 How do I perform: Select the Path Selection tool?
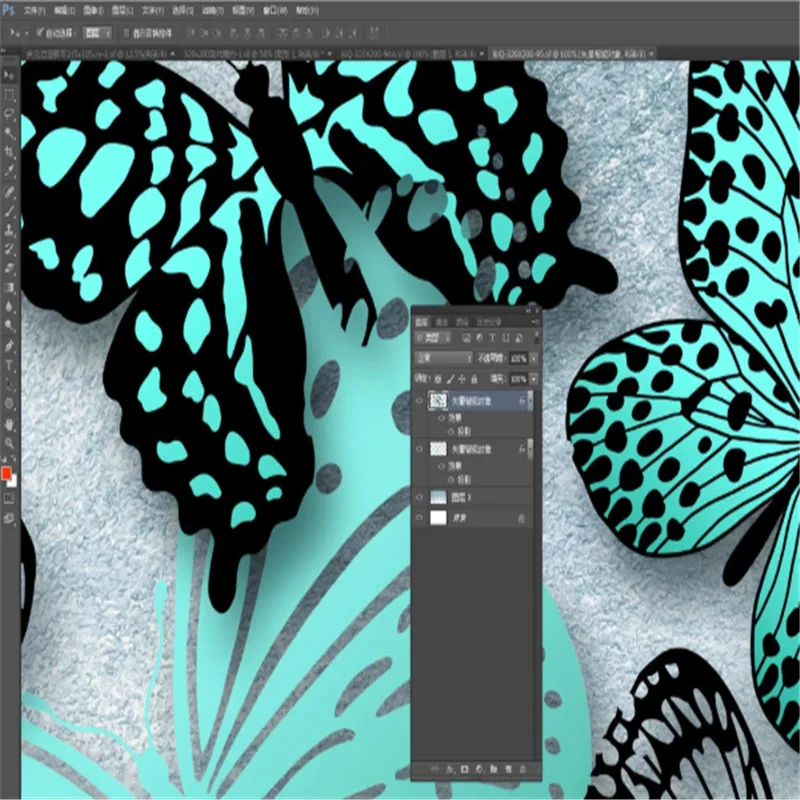pyautogui.click(x=9, y=385)
